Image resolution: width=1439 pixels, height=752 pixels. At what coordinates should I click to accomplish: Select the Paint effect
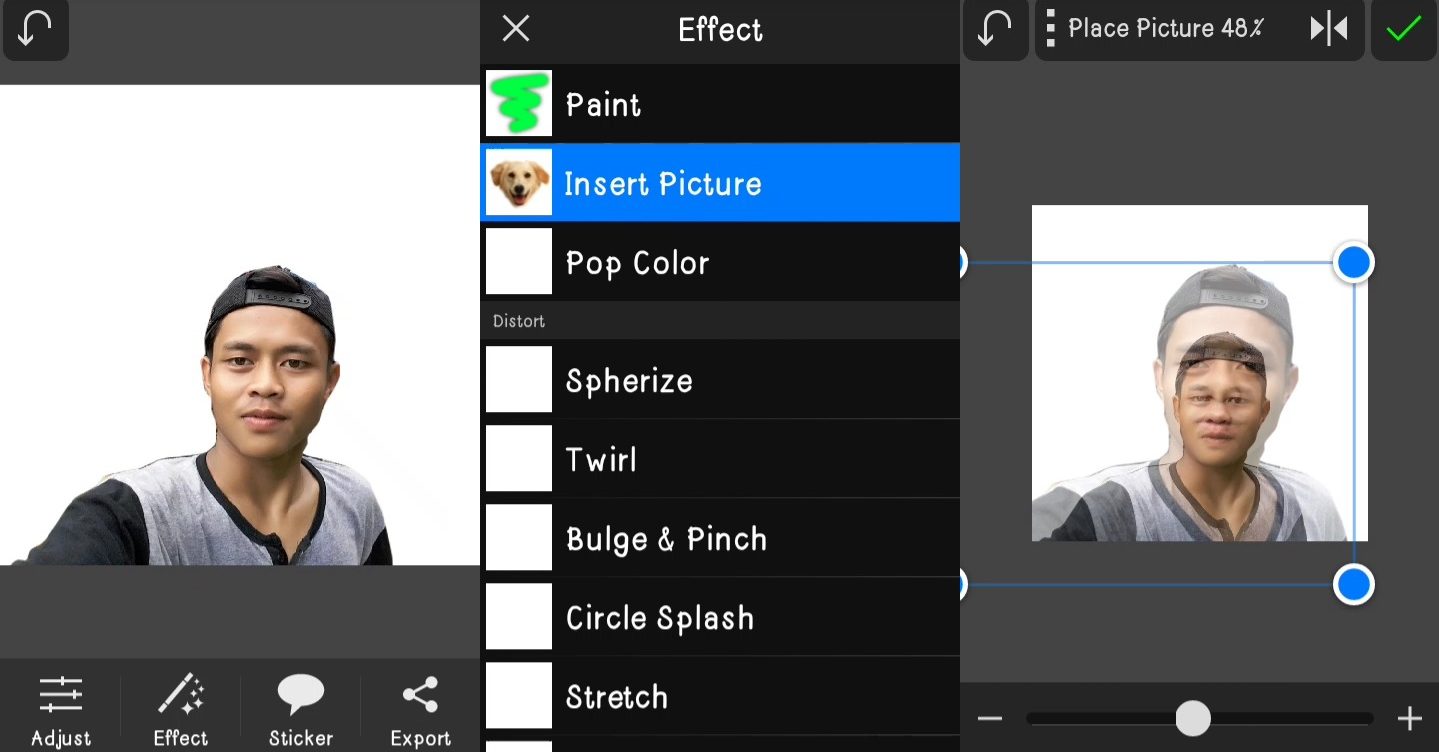pos(720,104)
